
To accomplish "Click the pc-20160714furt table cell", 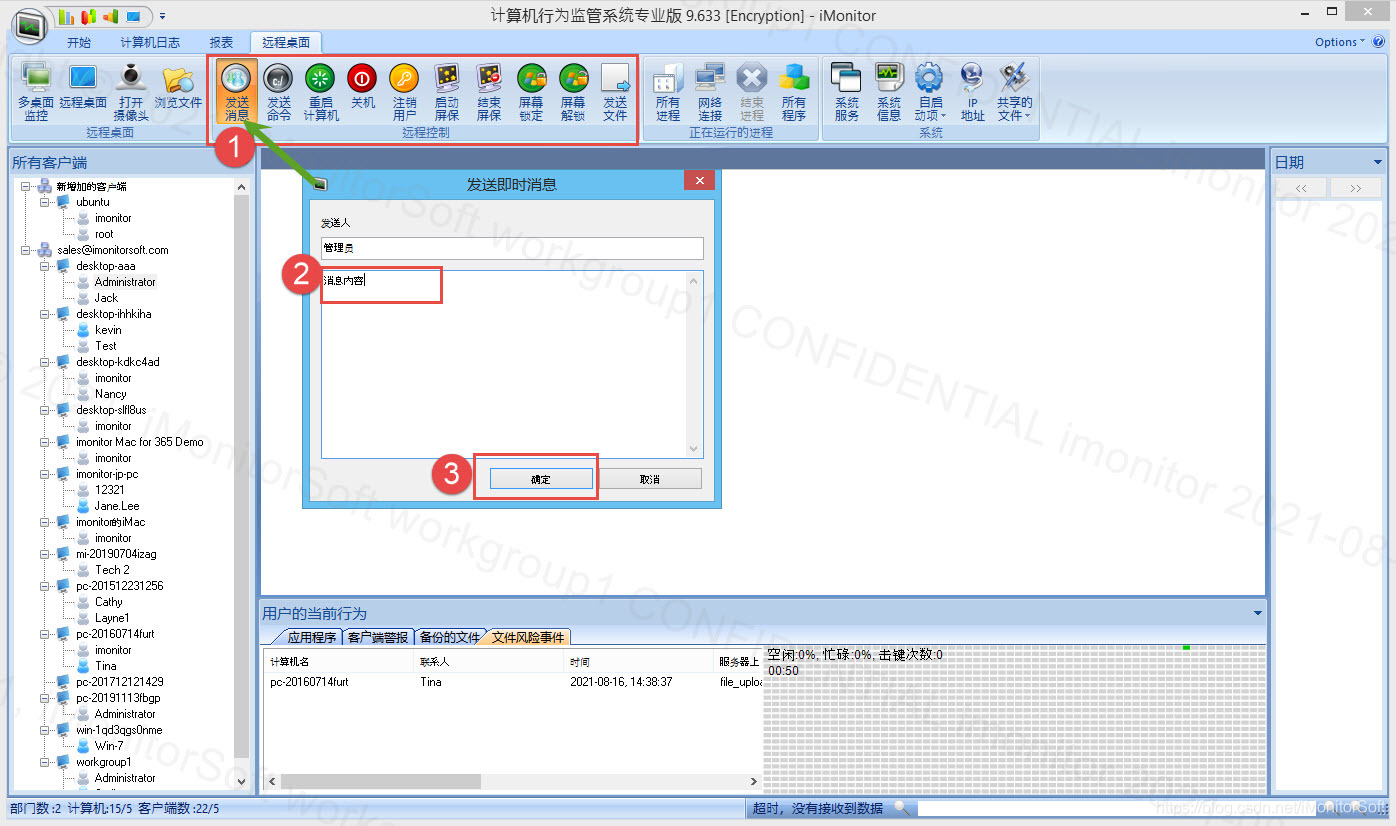I will (x=309, y=682).
